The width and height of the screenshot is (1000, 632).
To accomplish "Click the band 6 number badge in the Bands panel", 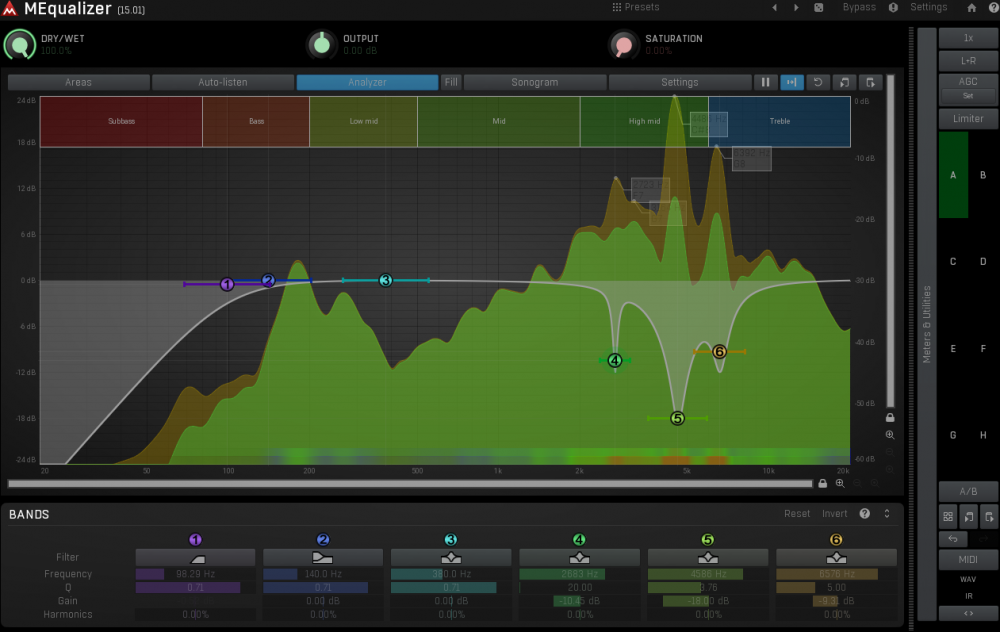I will click(x=836, y=540).
